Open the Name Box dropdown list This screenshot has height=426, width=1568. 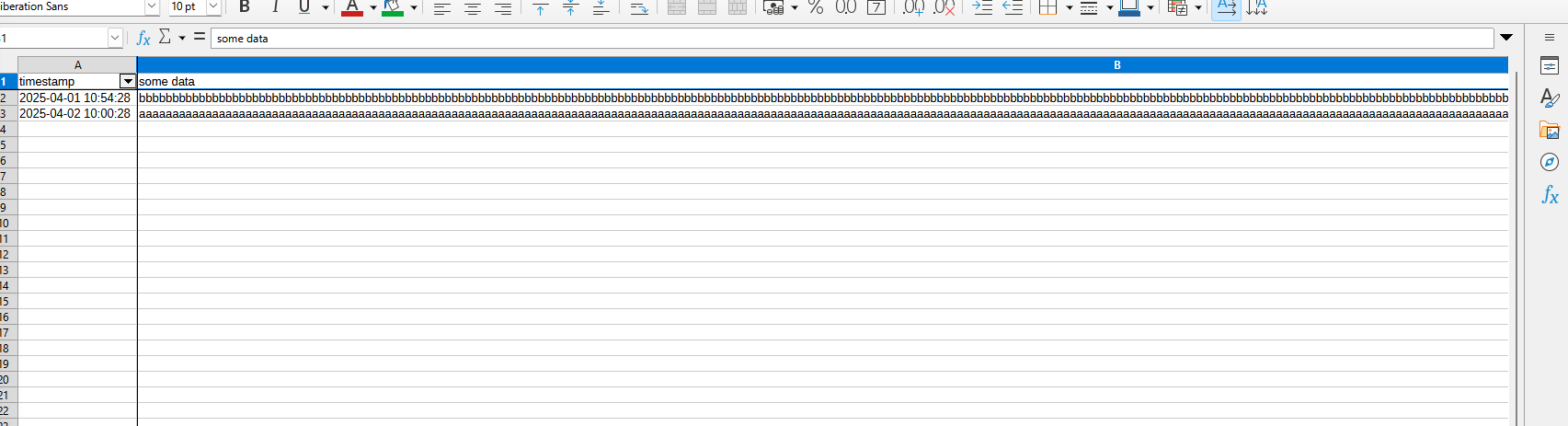pos(115,38)
